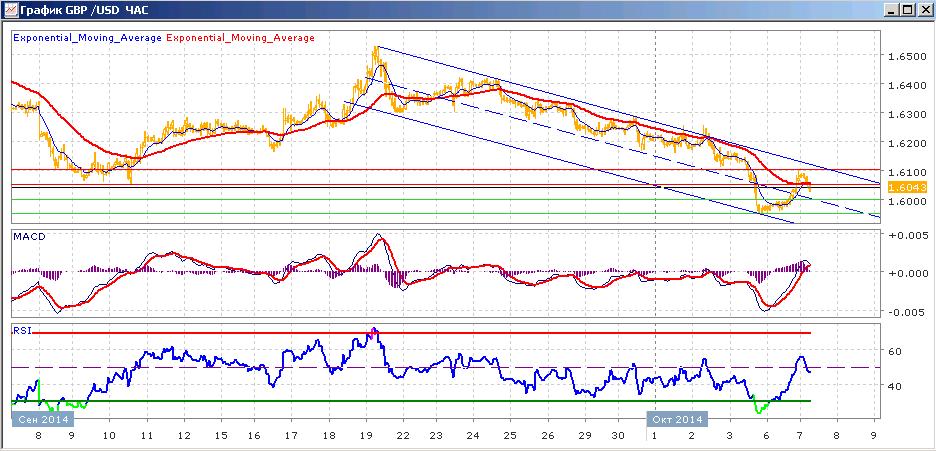Click the 1.6100 price axis label
Image resolution: width=936 pixels, height=451 pixels.
coord(908,172)
